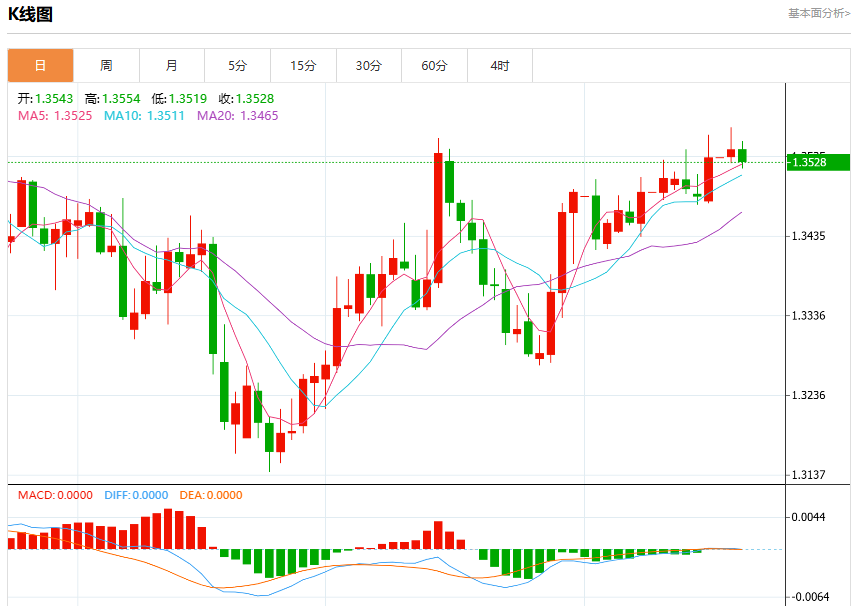Open the 60分 interval tab
The height and width of the screenshot is (606, 855).
(x=435, y=65)
